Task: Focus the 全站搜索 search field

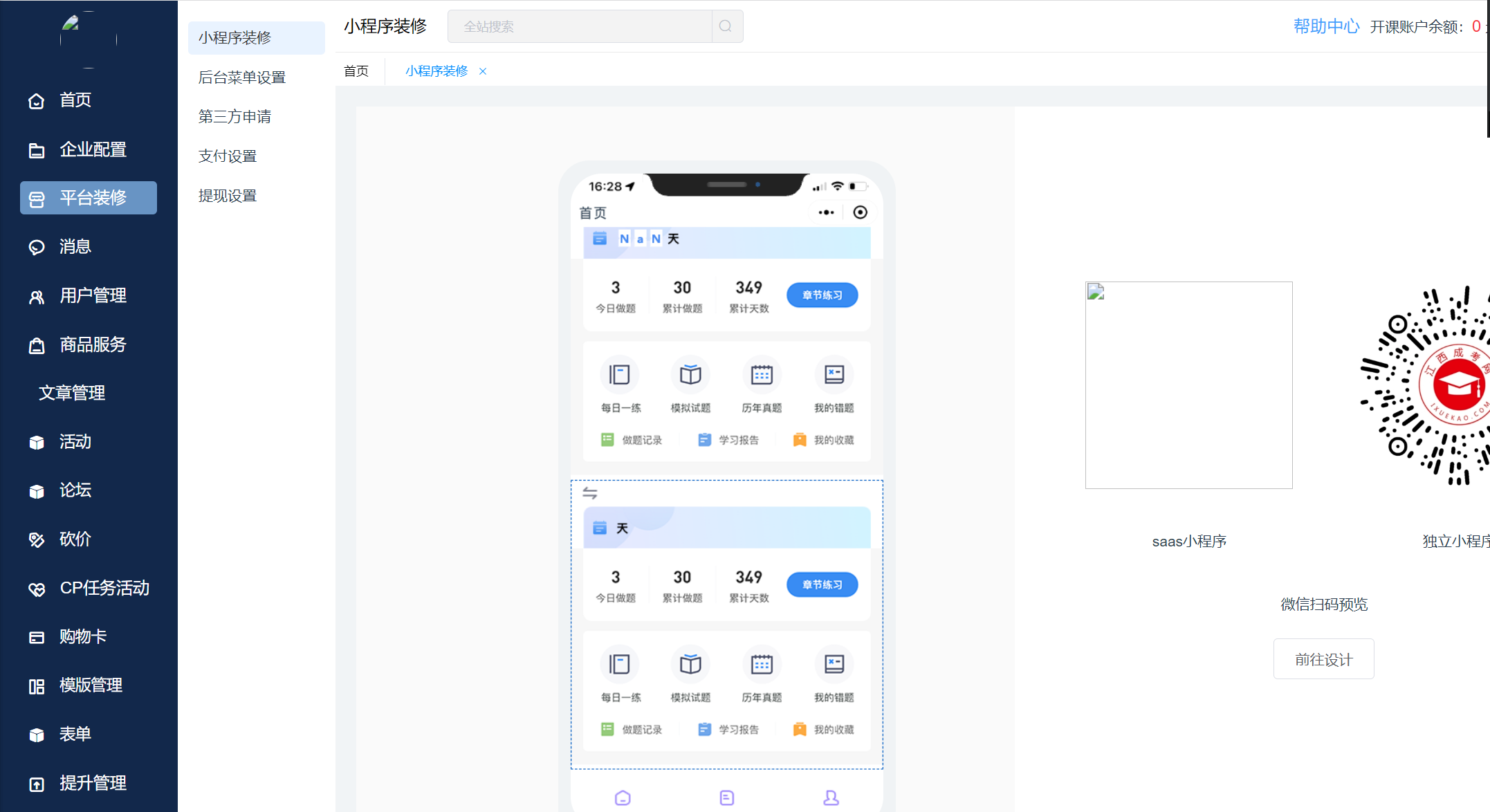Action: [x=580, y=26]
